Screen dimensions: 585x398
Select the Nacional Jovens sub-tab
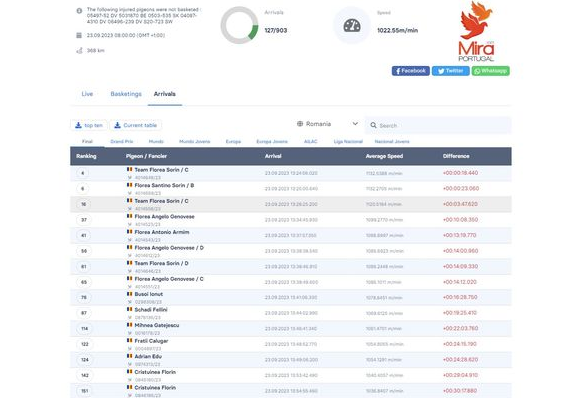pyautogui.click(x=392, y=141)
